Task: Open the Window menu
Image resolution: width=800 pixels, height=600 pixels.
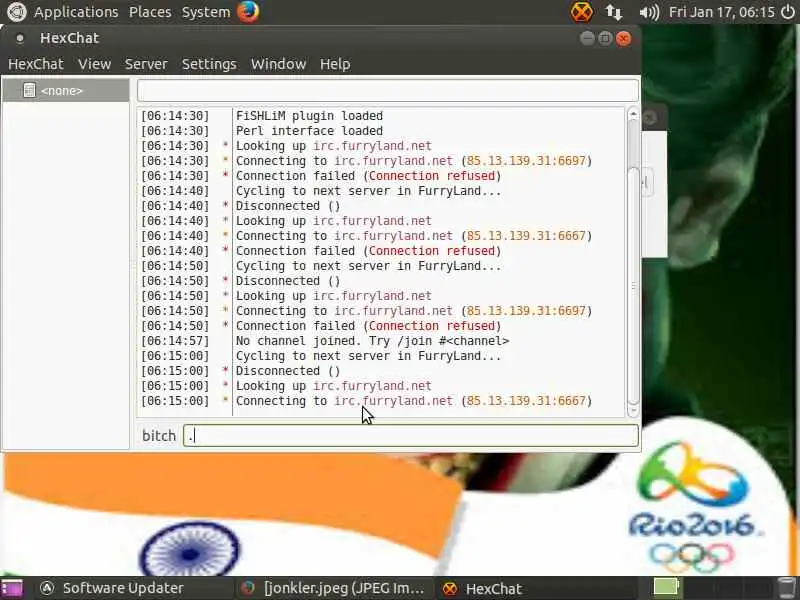Action: click(278, 64)
